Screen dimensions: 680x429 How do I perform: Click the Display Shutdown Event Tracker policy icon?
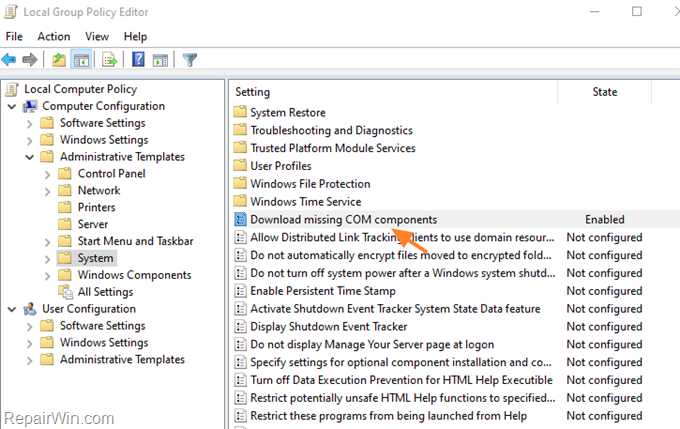[x=240, y=326]
